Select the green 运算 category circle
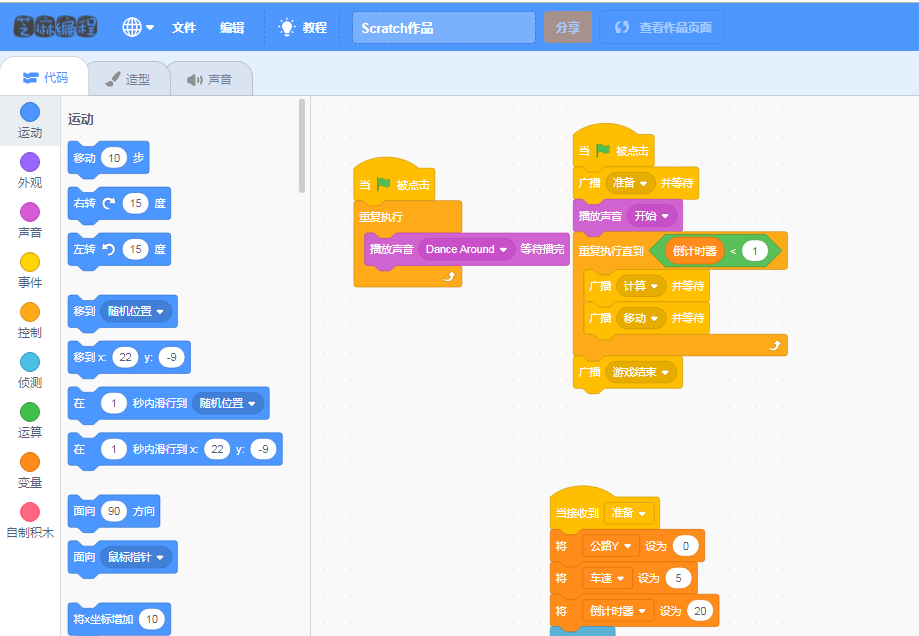The width and height of the screenshot is (919, 636). click(30, 412)
